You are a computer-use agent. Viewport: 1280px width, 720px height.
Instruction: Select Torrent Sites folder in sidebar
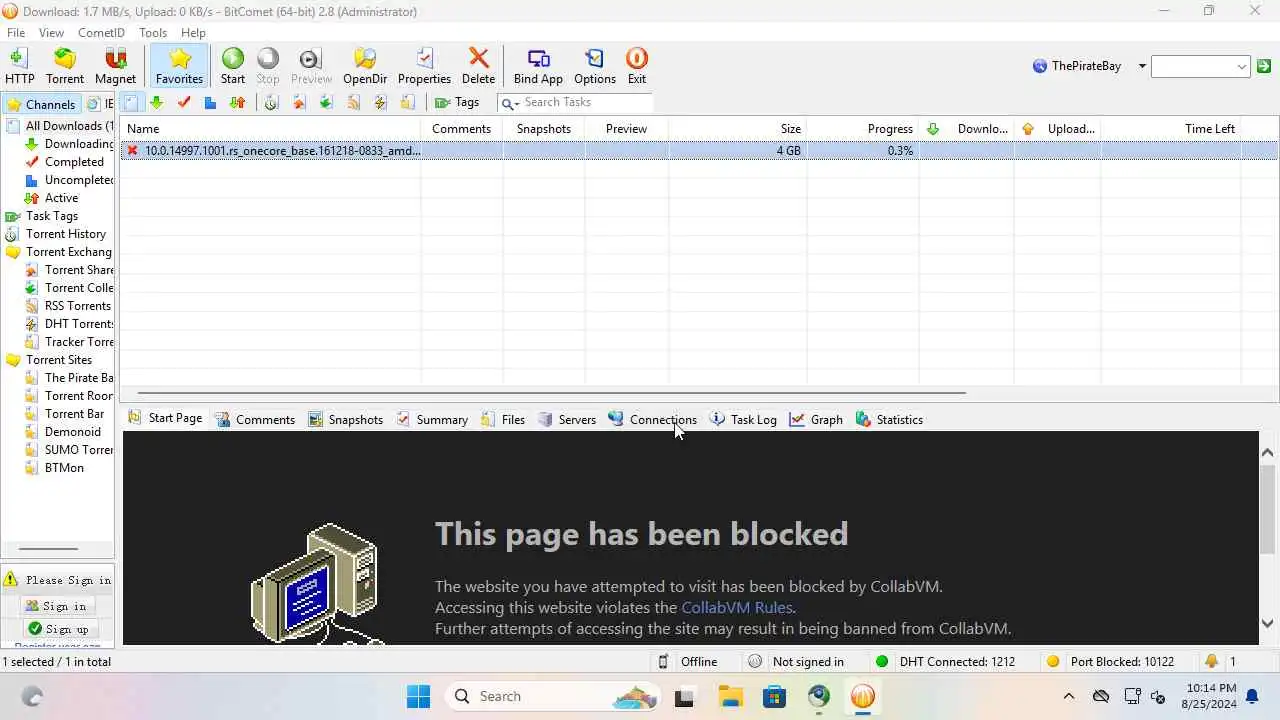pos(49,360)
